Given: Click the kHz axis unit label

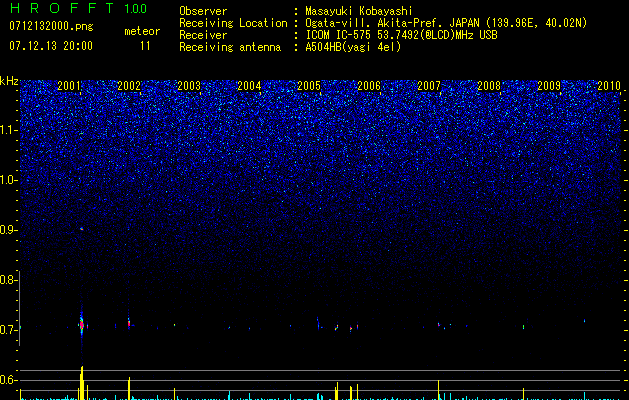Looking at the screenshot, I should click(x=9, y=81).
